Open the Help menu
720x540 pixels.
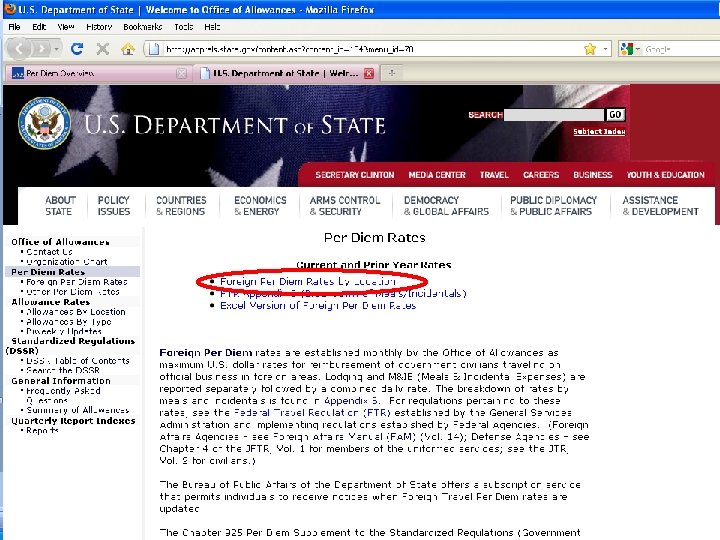tap(212, 27)
